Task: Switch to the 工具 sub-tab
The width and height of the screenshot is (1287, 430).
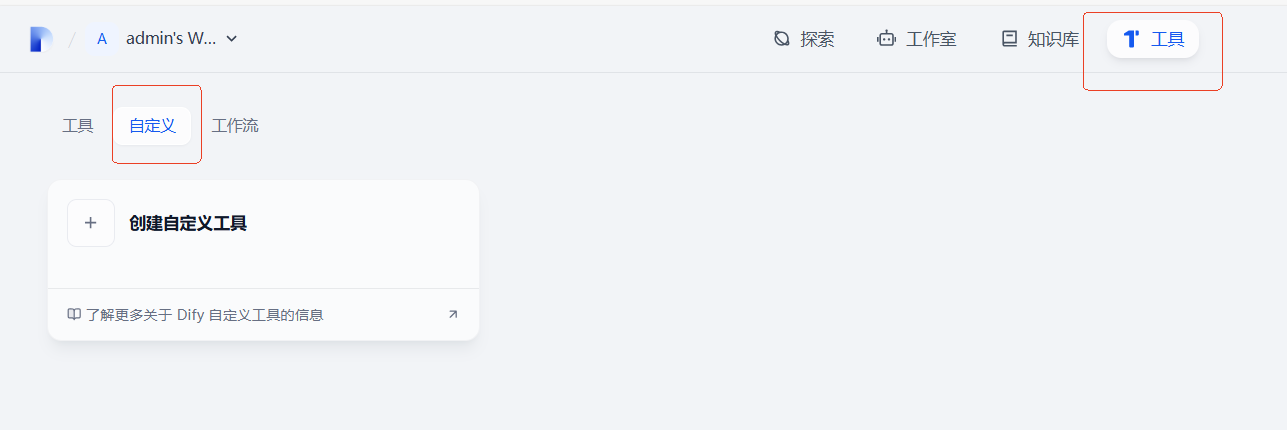Action: tap(78, 126)
